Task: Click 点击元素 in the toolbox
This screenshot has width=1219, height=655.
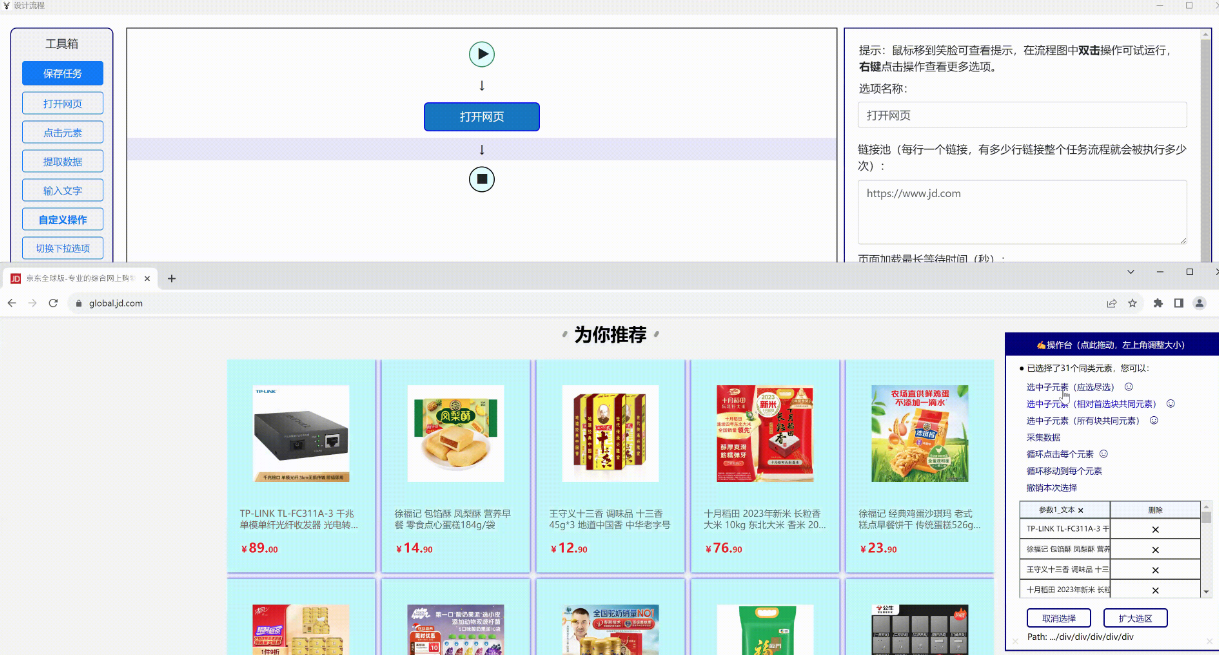Action: pos(62,132)
